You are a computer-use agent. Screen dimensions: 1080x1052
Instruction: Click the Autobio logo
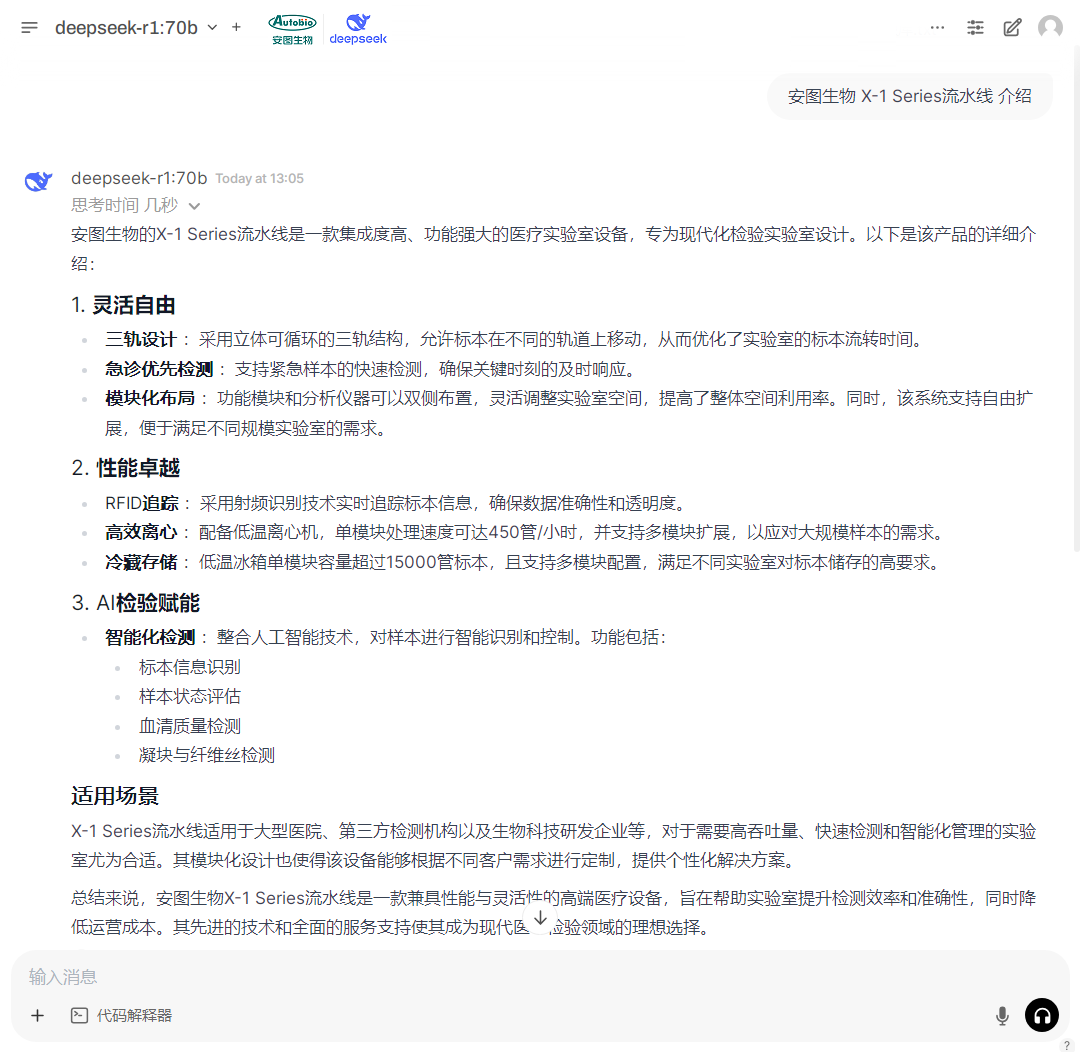coord(293,30)
